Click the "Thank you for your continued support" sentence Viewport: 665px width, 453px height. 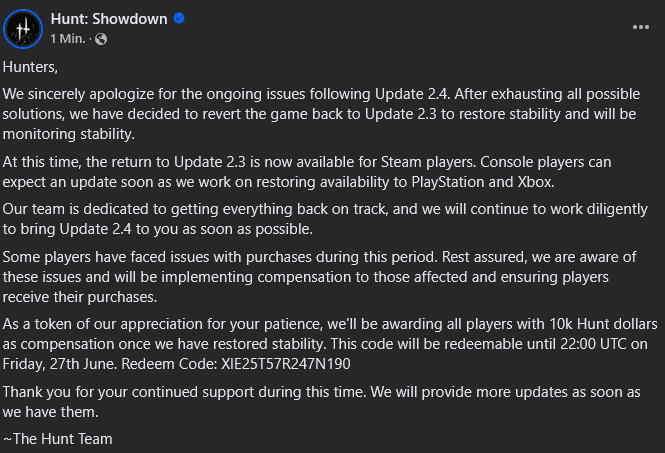184,392
